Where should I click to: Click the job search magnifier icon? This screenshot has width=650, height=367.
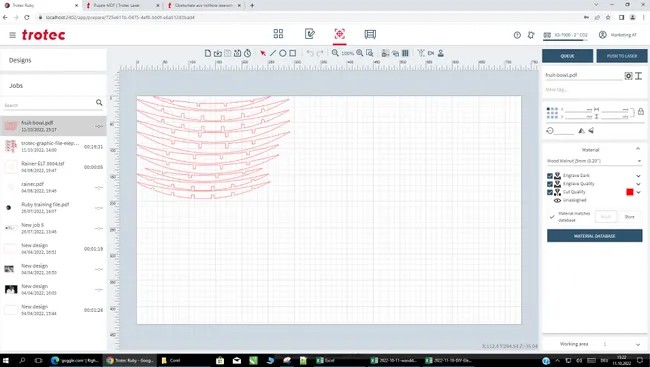tap(99, 102)
